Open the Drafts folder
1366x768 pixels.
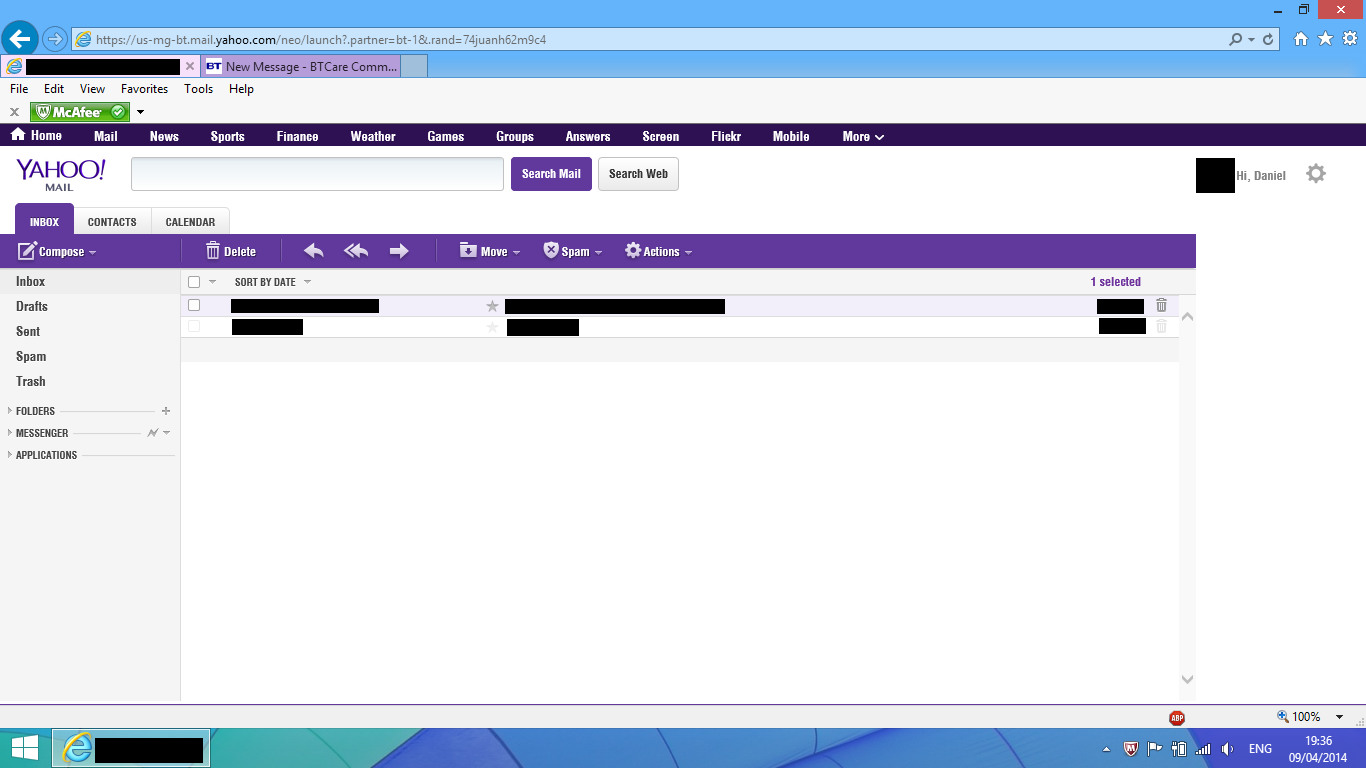click(32, 307)
